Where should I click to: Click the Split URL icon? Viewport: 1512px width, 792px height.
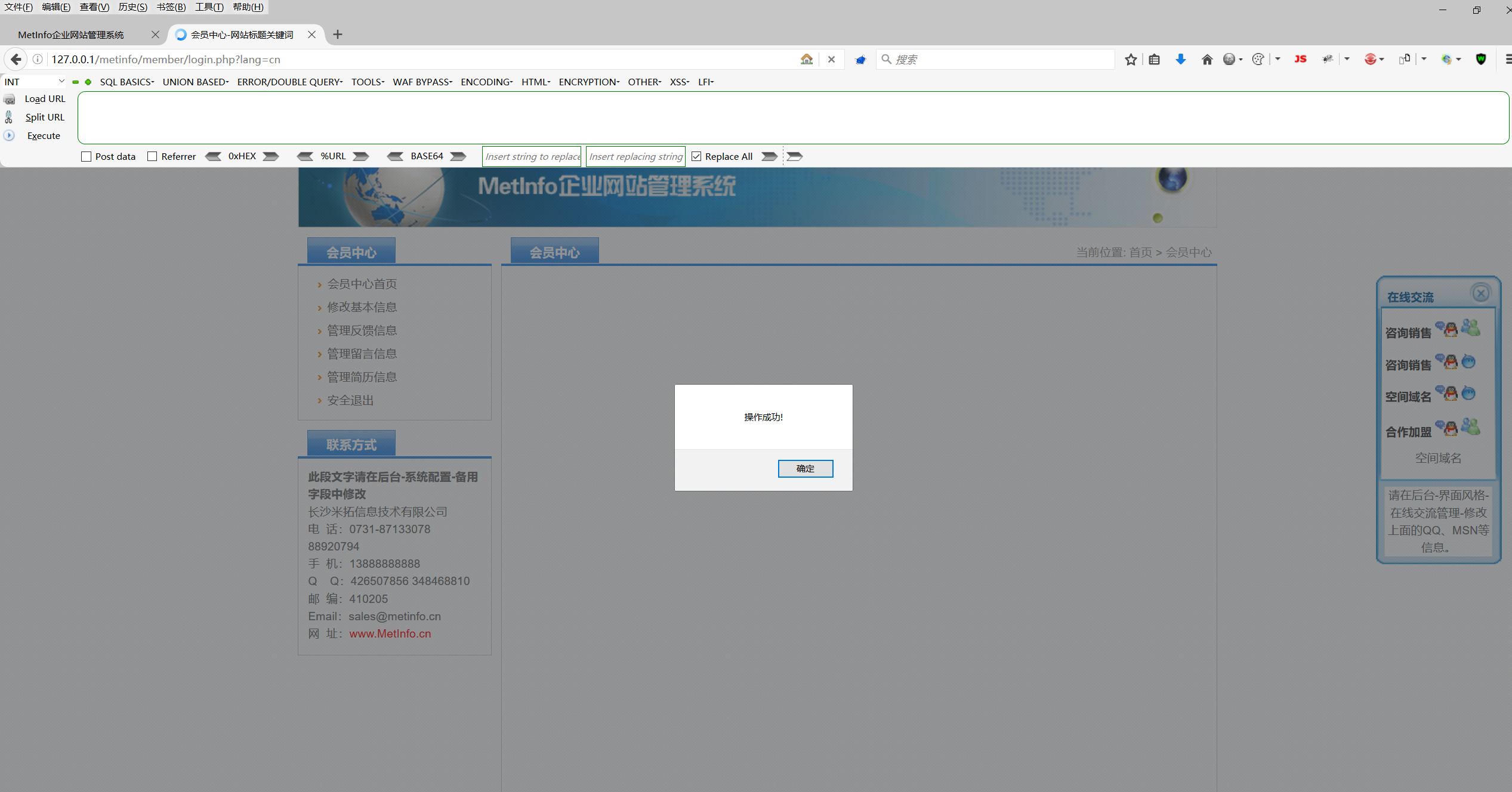(10, 117)
